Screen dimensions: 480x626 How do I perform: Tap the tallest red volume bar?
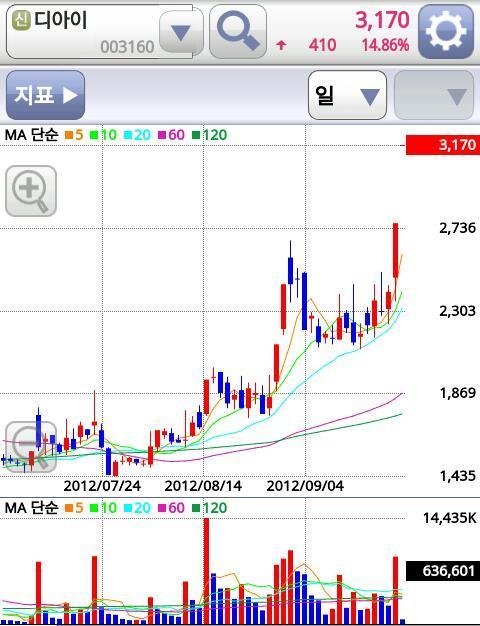click(x=206, y=571)
